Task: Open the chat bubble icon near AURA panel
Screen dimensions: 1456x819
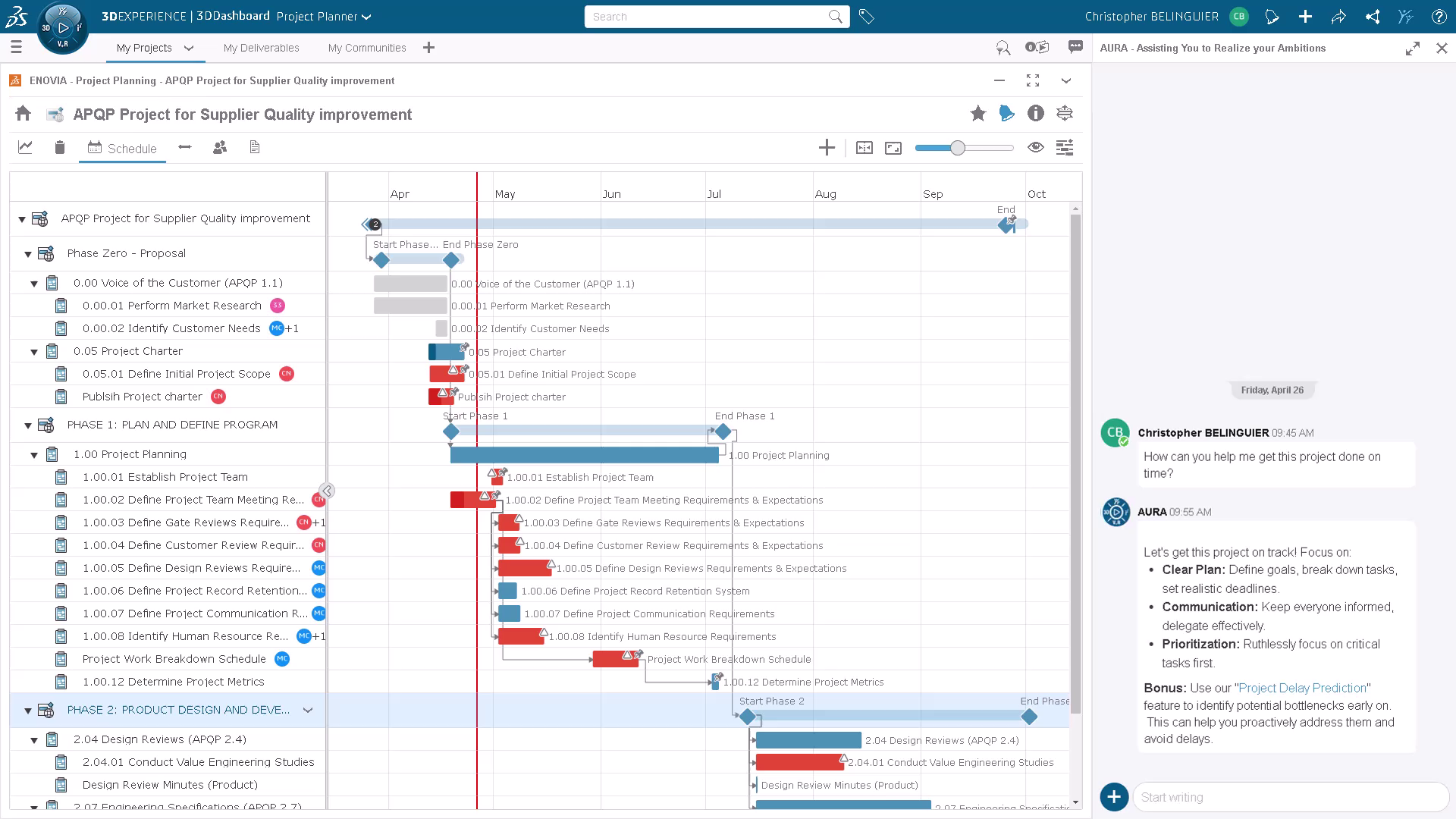Action: coord(1075,47)
